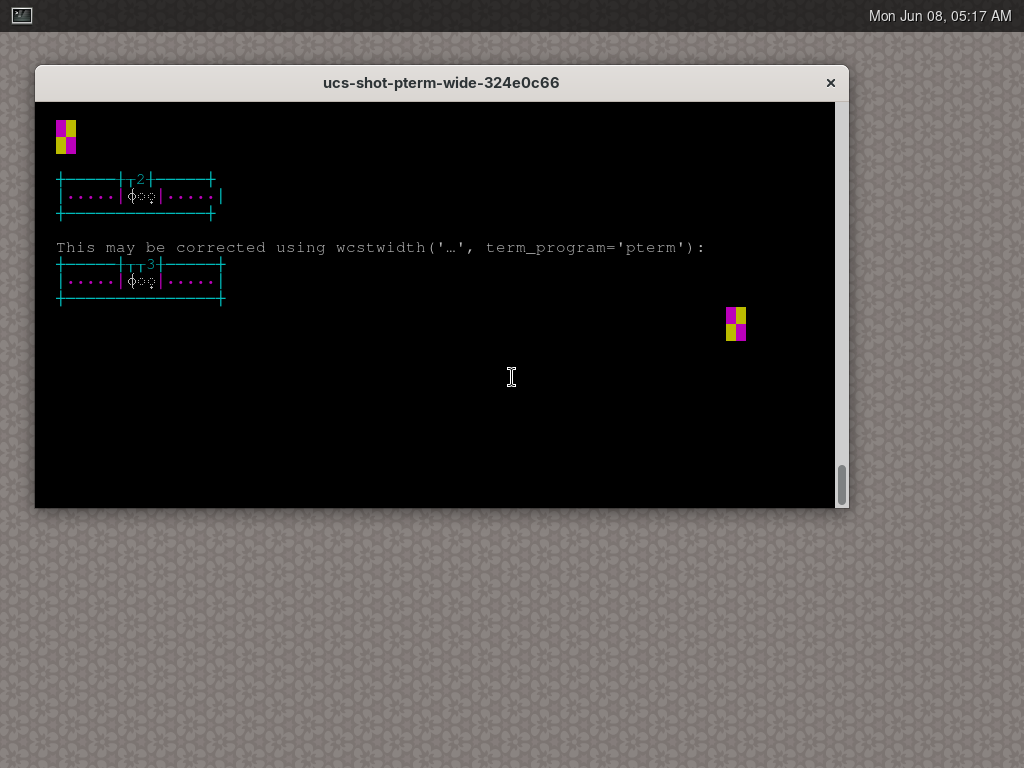Click the number 3 in the second box diagram
The width and height of the screenshot is (1024, 768).
point(151,264)
